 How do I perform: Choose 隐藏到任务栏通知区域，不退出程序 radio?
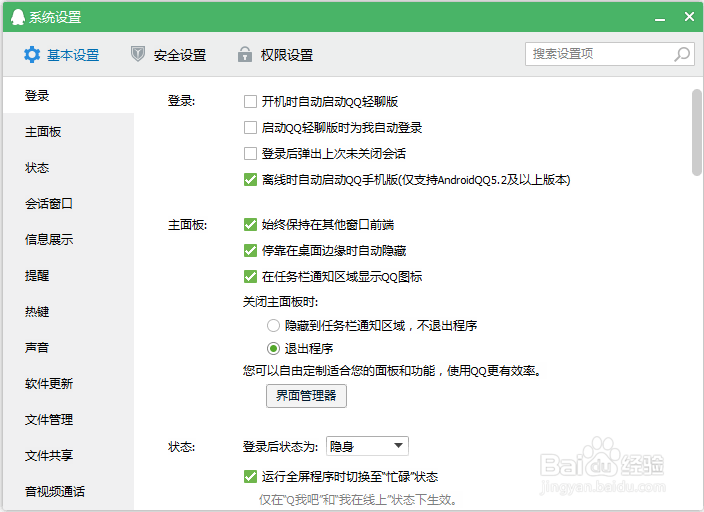click(273, 325)
